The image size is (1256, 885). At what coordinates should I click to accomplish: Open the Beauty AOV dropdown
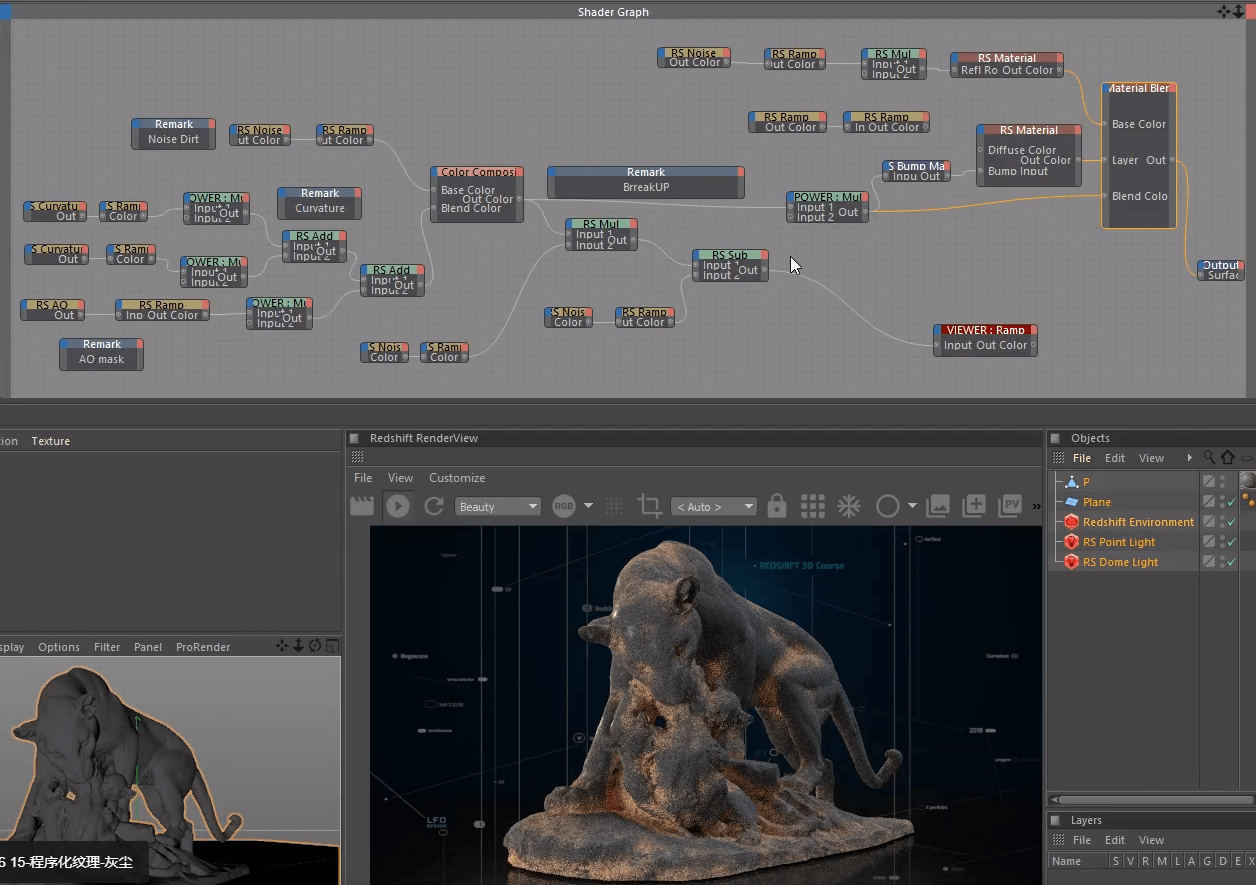(x=498, y=507)
